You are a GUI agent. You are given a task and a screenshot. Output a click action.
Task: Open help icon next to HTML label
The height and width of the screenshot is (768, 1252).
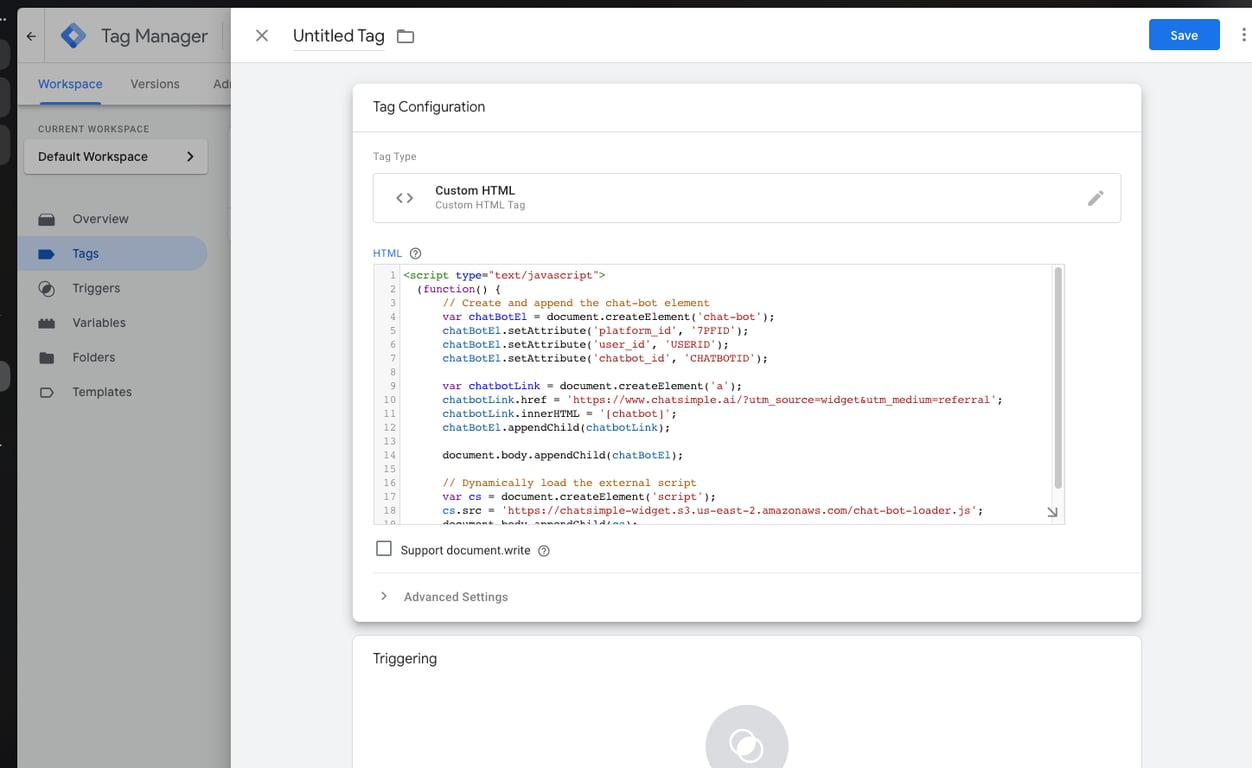[416, 253]
